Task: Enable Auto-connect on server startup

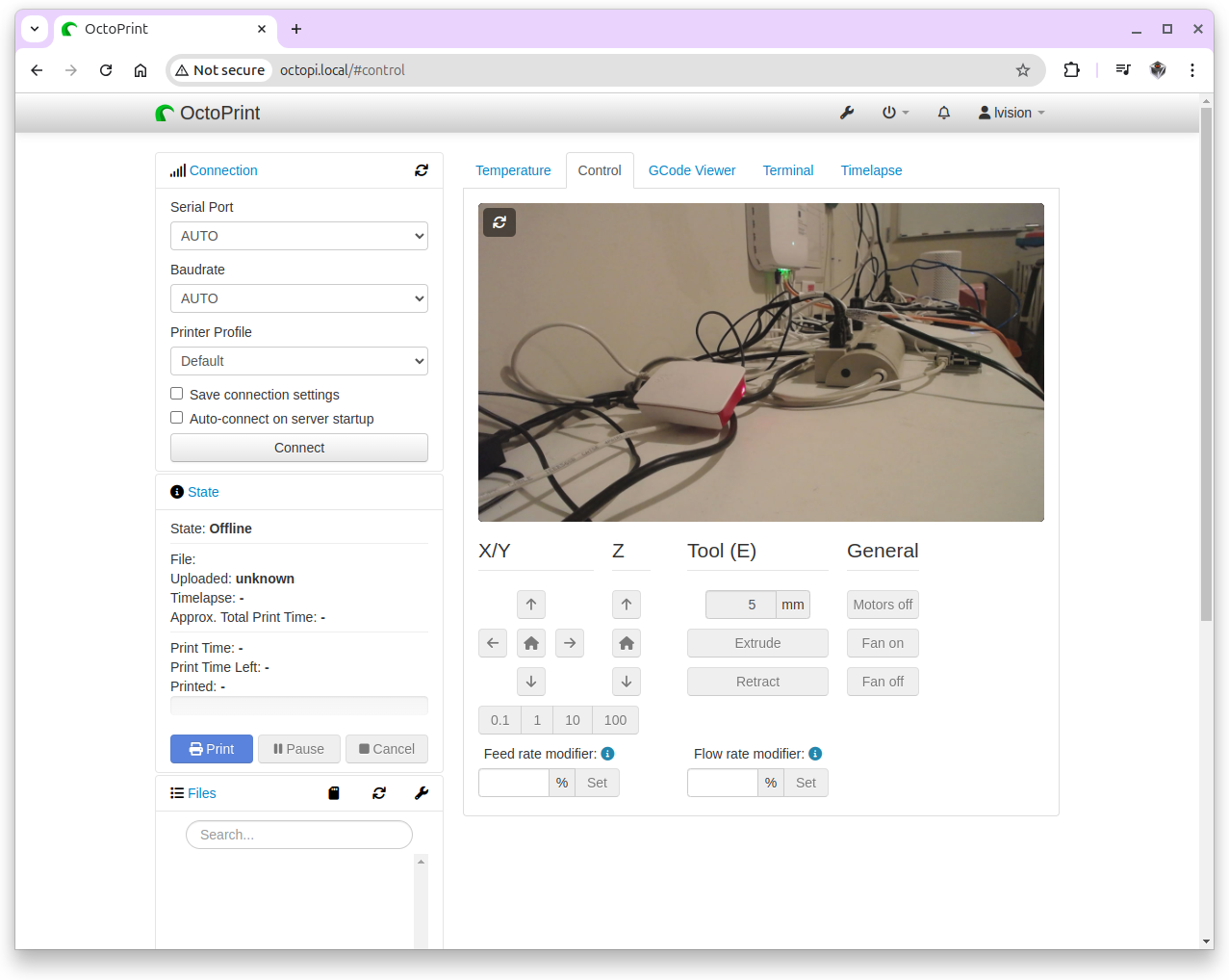Action: [177, 418]
